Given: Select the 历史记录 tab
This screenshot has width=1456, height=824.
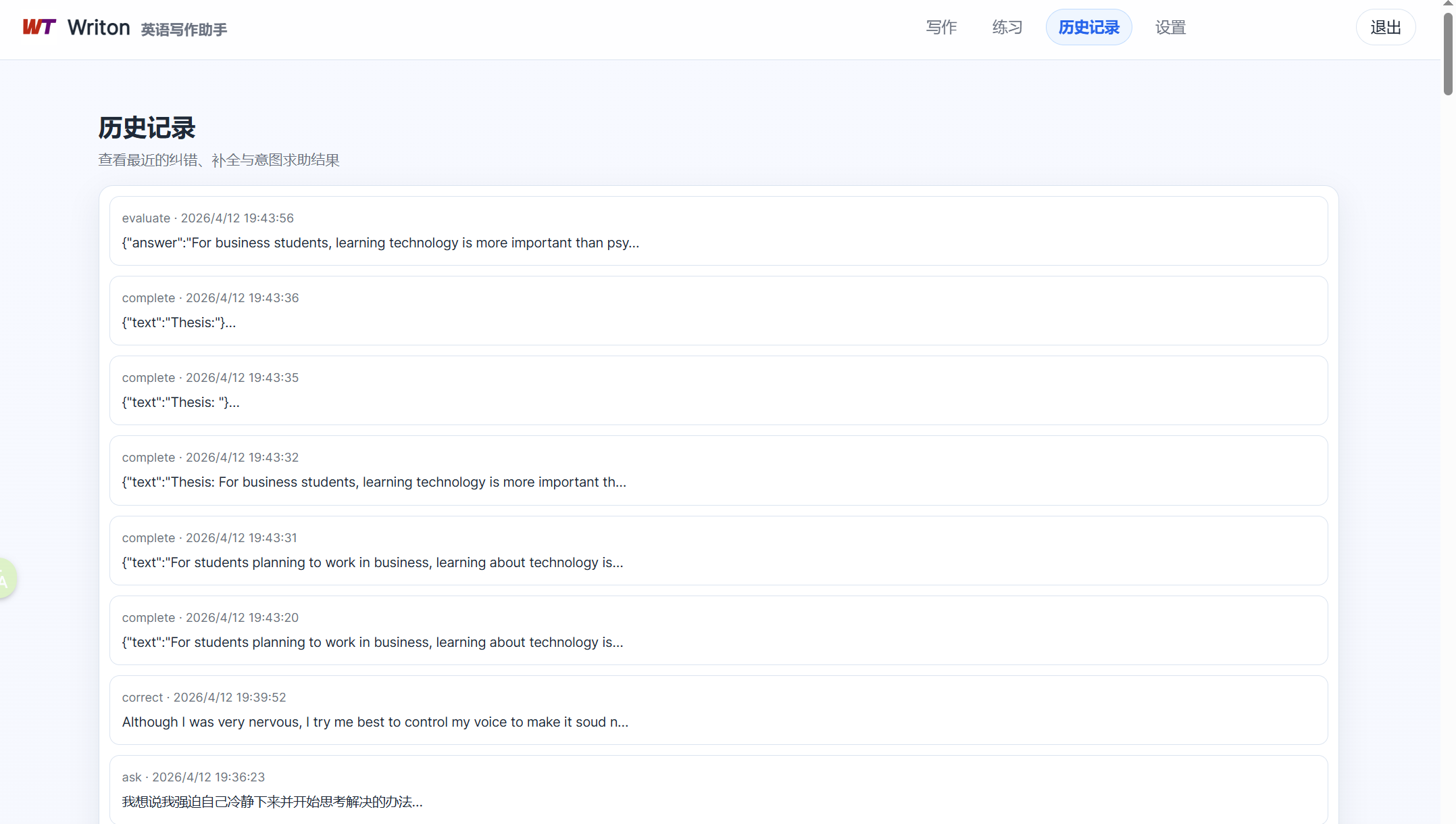Looking at the screenshot, I should [1088, 28].
